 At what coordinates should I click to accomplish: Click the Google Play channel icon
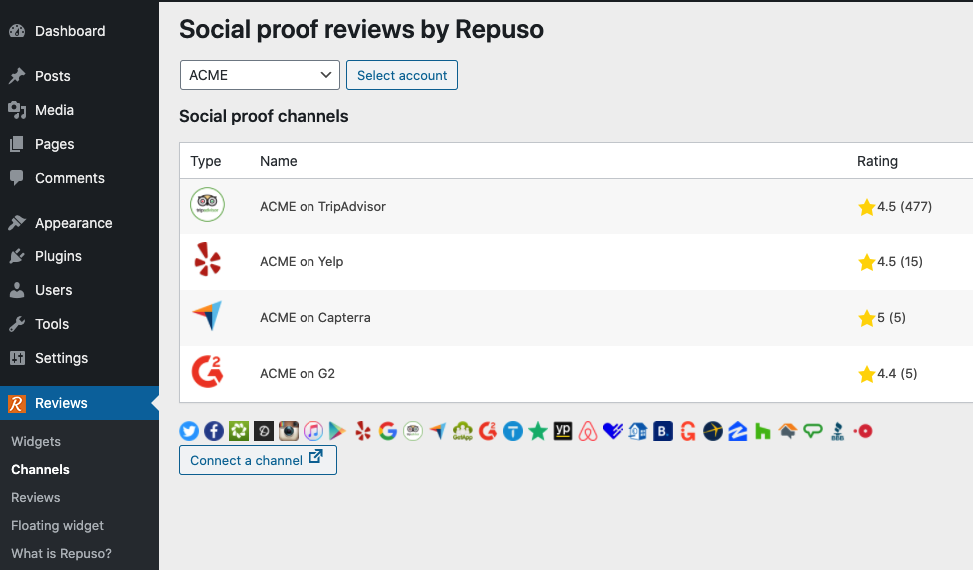[337, 431]
